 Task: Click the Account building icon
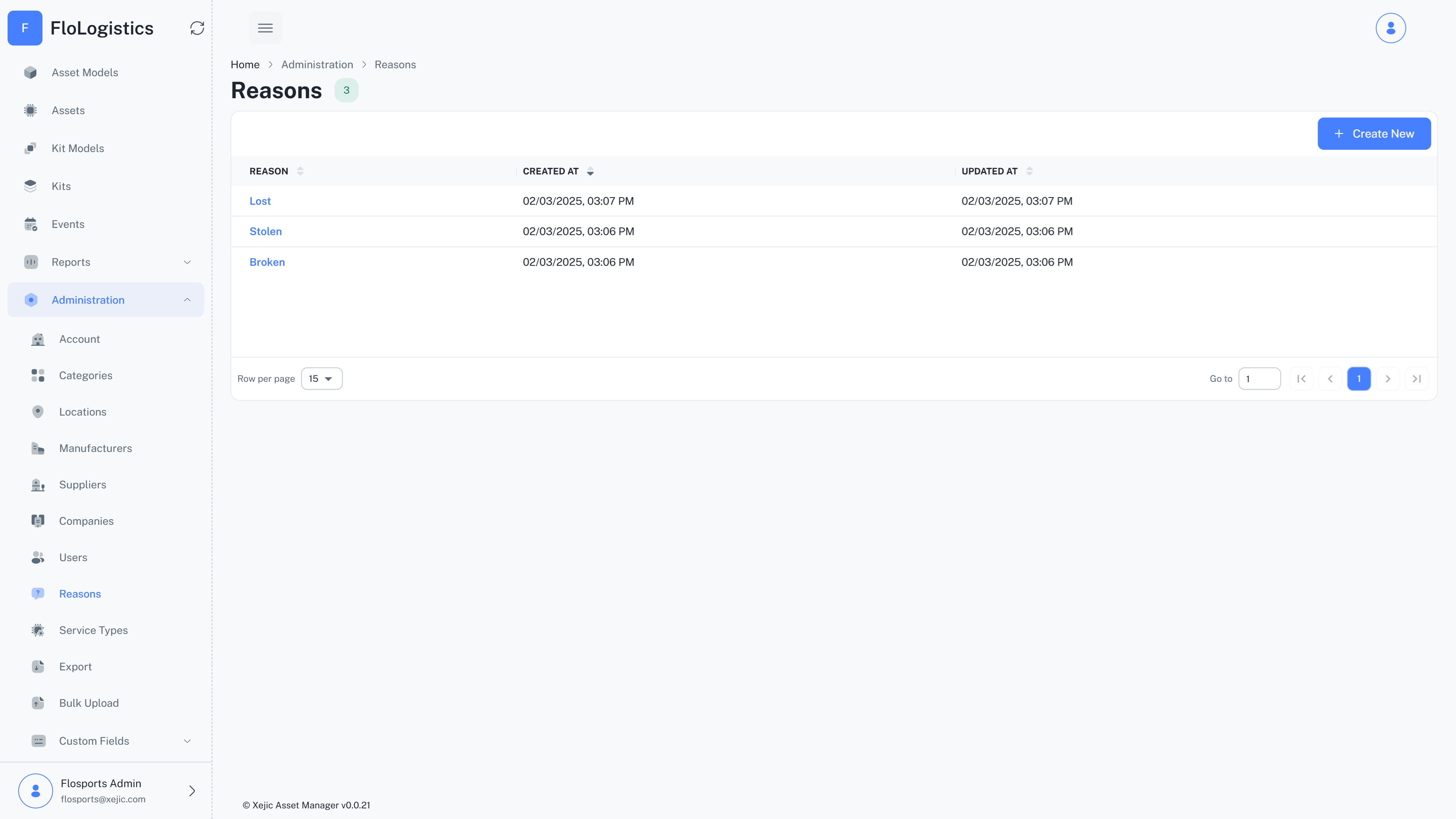[38, 339]
